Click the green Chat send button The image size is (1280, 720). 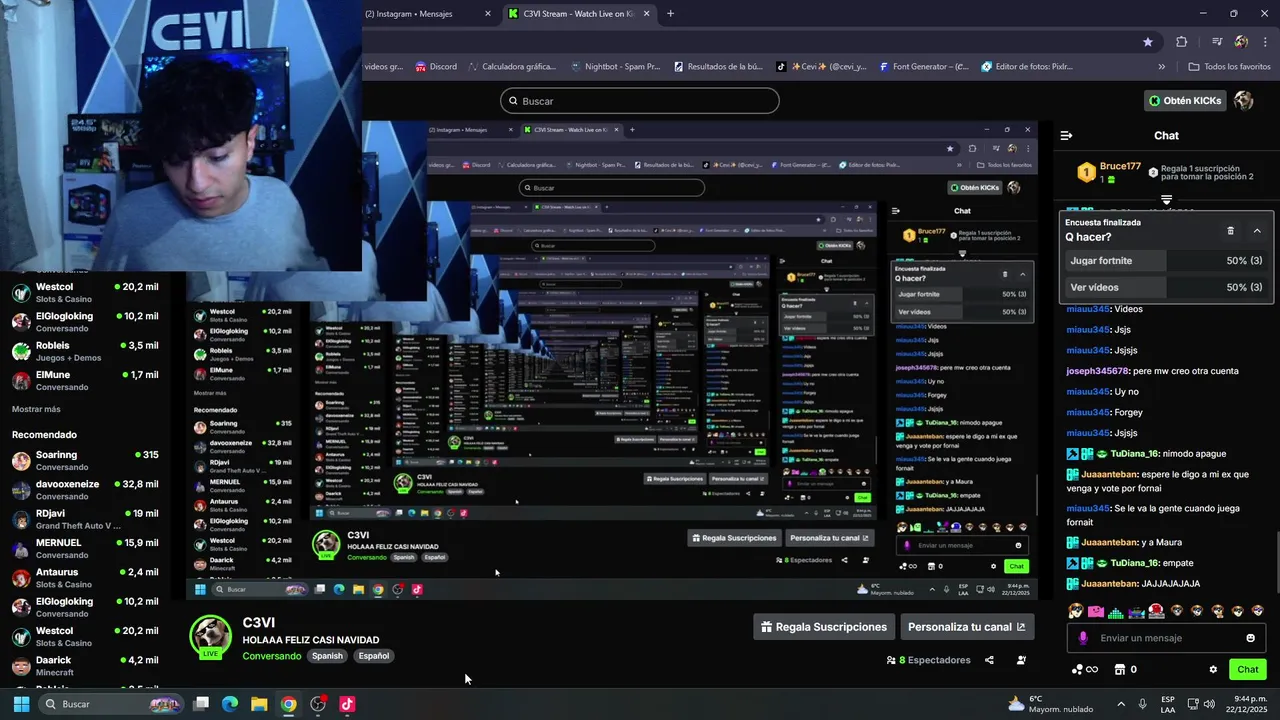pos(1248,669)
